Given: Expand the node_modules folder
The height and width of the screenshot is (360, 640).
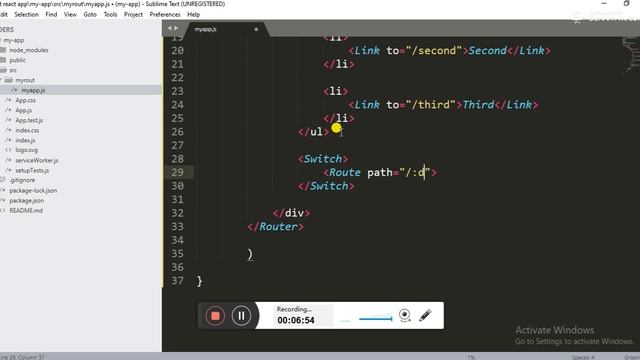Looking at the screenshot, I should pos(29,50).
